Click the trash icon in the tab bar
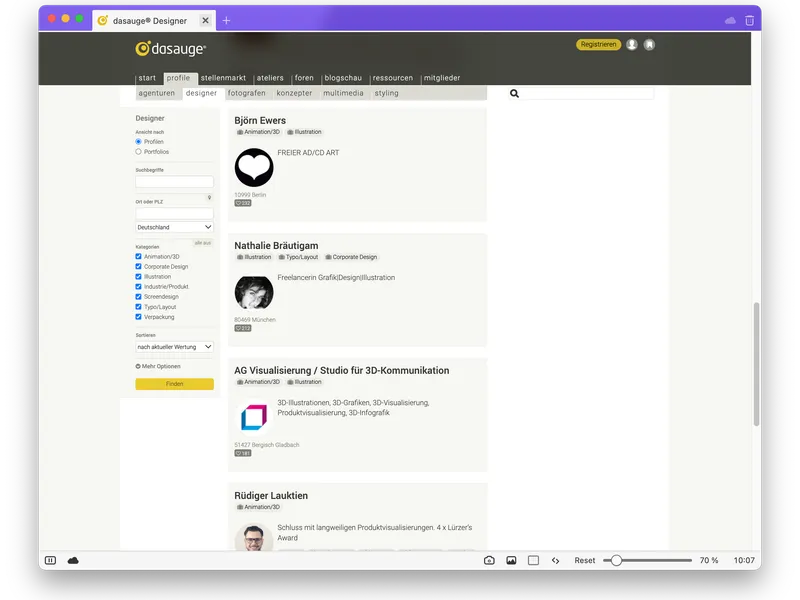This screenshot has height=600, width=800. click(x=750, y=20)
